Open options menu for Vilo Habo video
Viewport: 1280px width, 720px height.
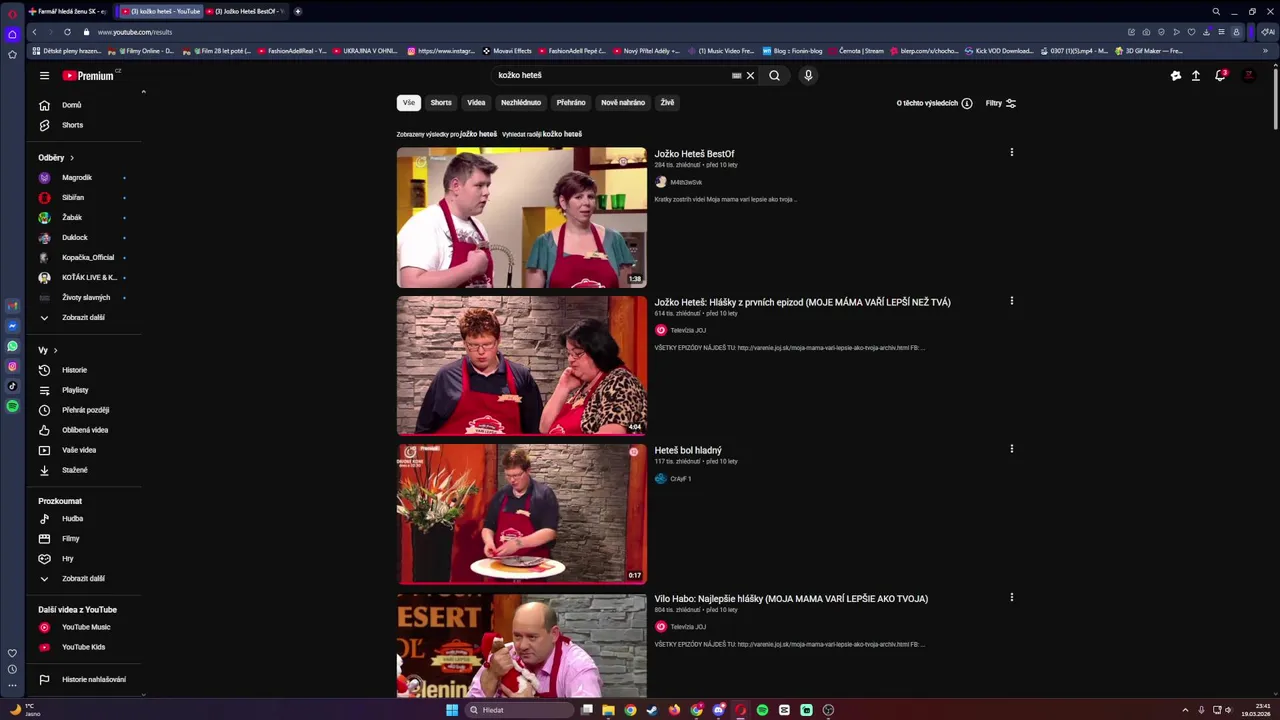(1011, 597)
